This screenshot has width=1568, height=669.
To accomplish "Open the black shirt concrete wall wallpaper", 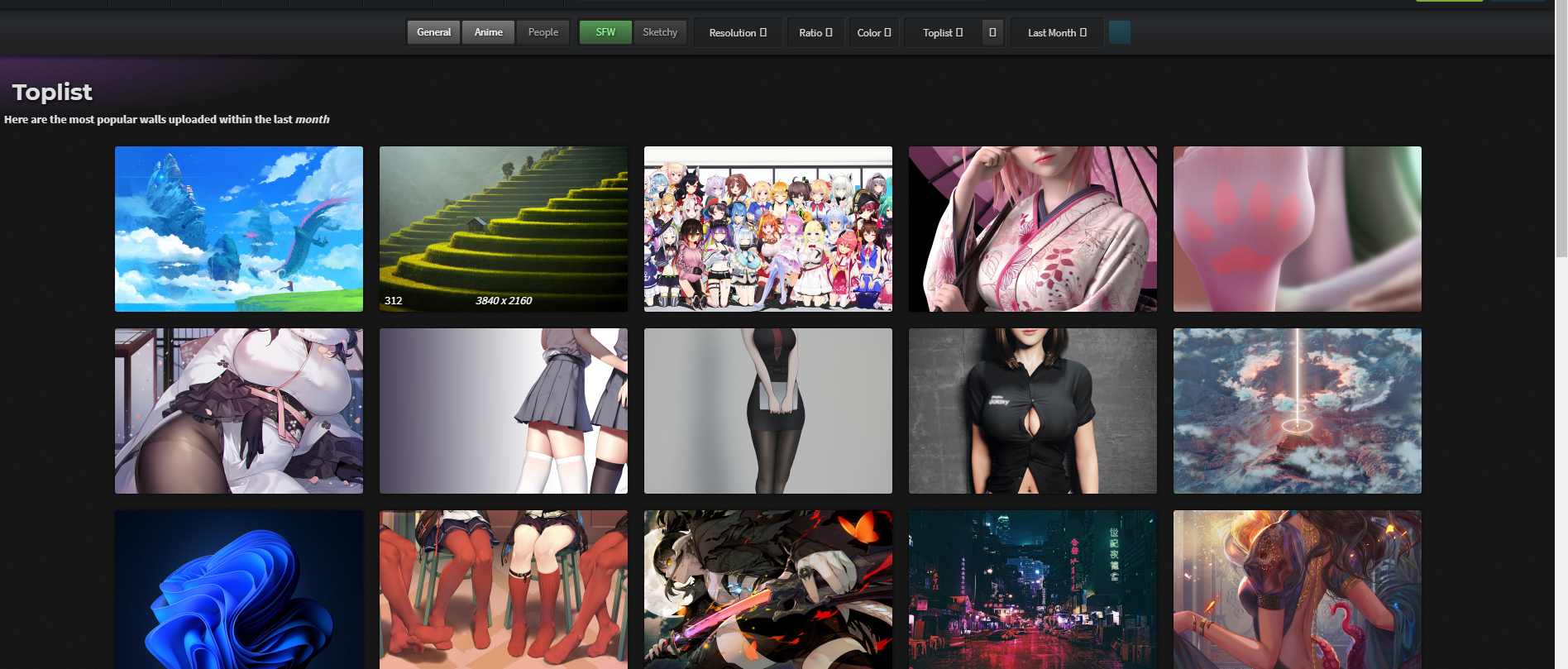I will 1033,411.
